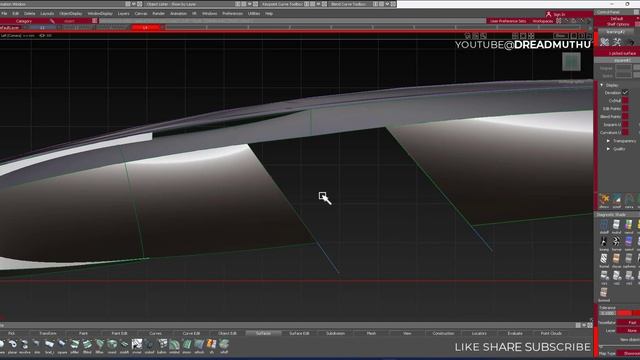Apply random color diagnostic shade

click(x=629, y=226)
